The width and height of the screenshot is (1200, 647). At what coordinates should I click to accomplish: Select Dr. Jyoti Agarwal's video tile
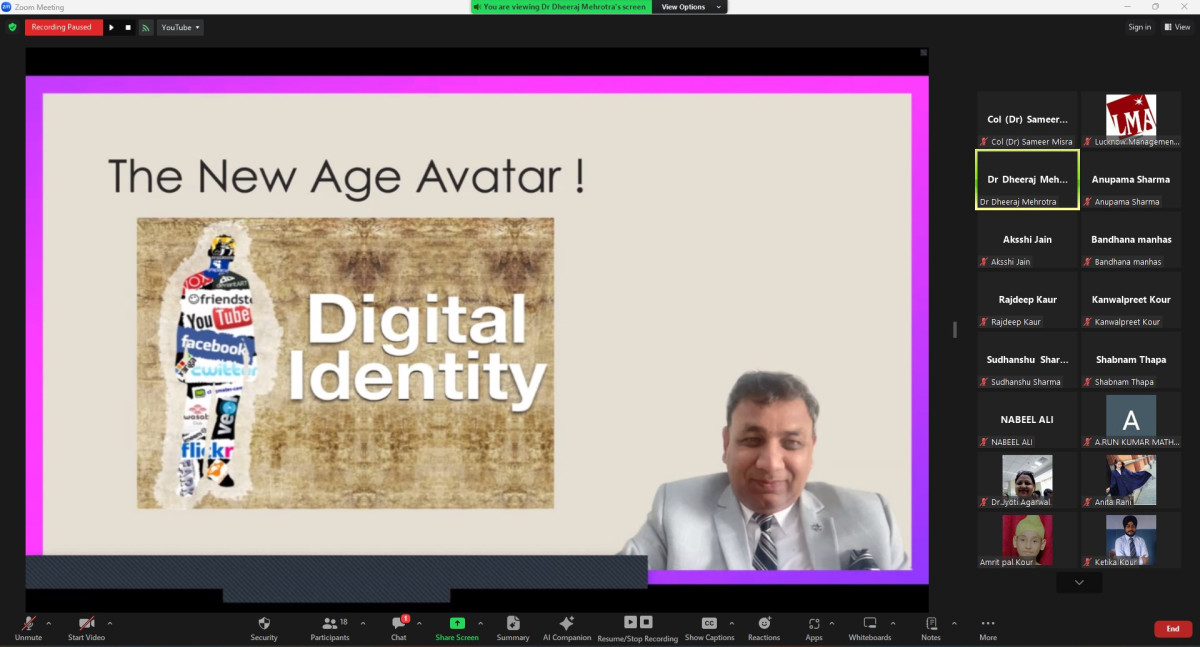[1027, 480]
